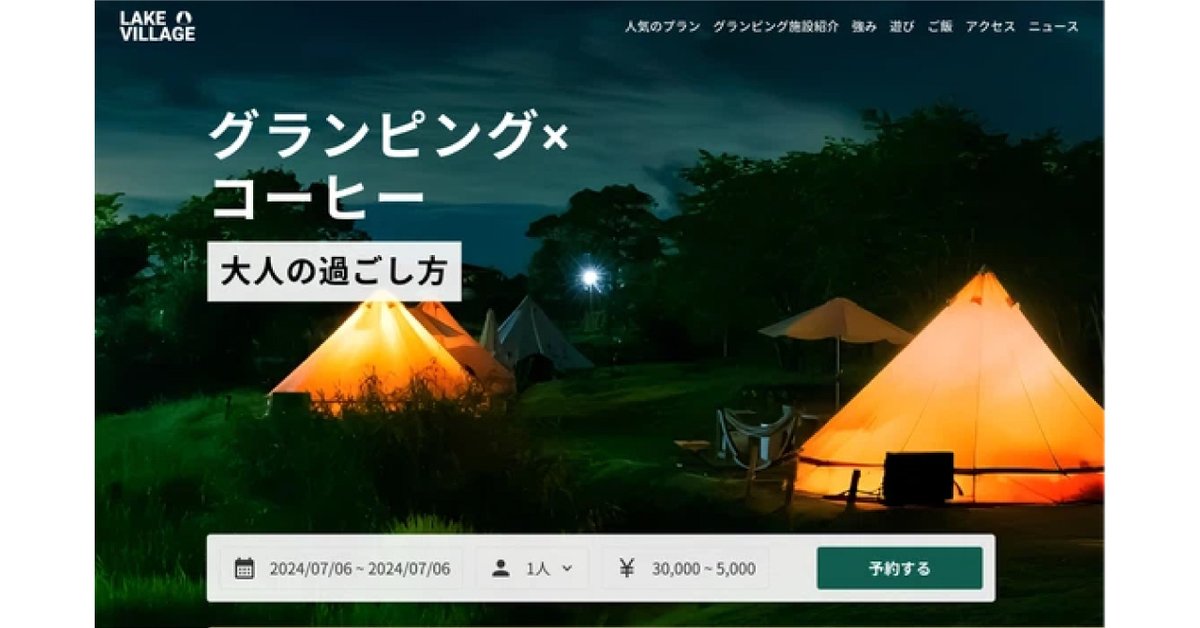Click the Lake Village logo
This screenshot has width=1200, height=628.
[x=157, y=25]
